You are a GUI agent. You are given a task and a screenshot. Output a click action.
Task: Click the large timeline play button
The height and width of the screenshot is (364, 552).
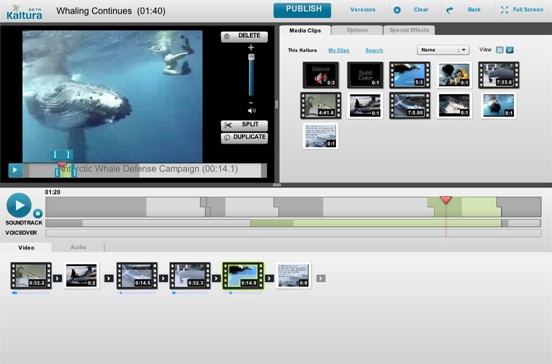tap(19, 205)
